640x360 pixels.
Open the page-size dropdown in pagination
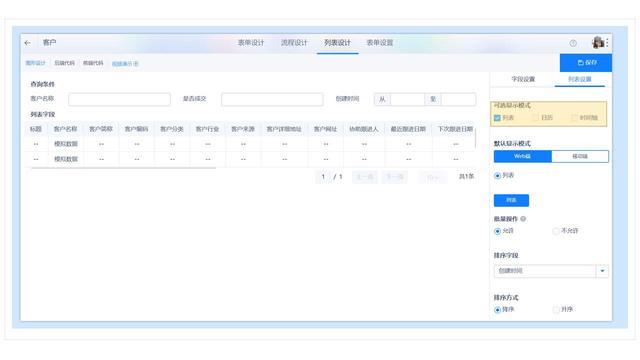point(432,177)
